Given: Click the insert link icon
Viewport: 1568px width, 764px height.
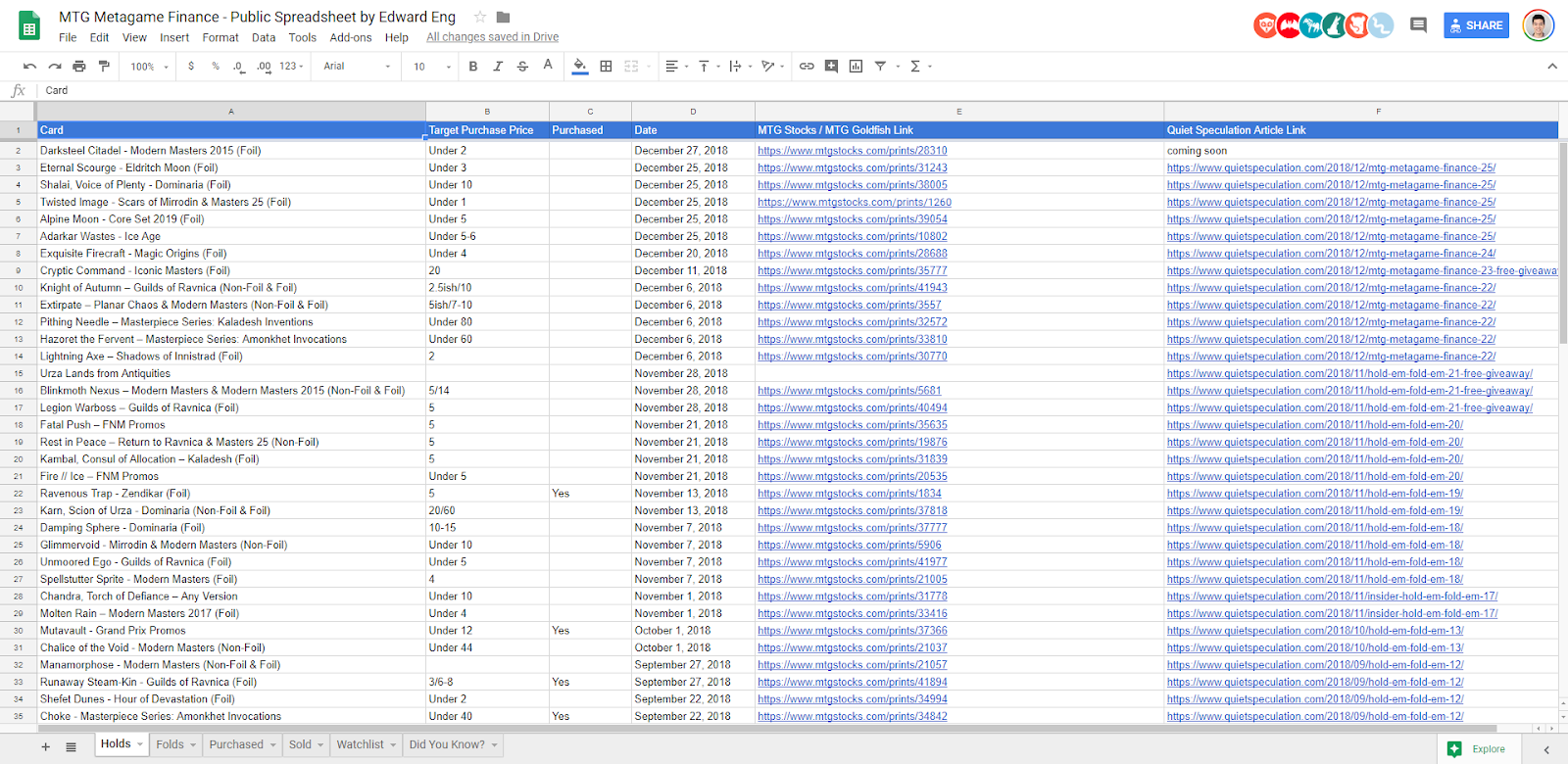Looking at the screenshot, I should click(807, 67).
